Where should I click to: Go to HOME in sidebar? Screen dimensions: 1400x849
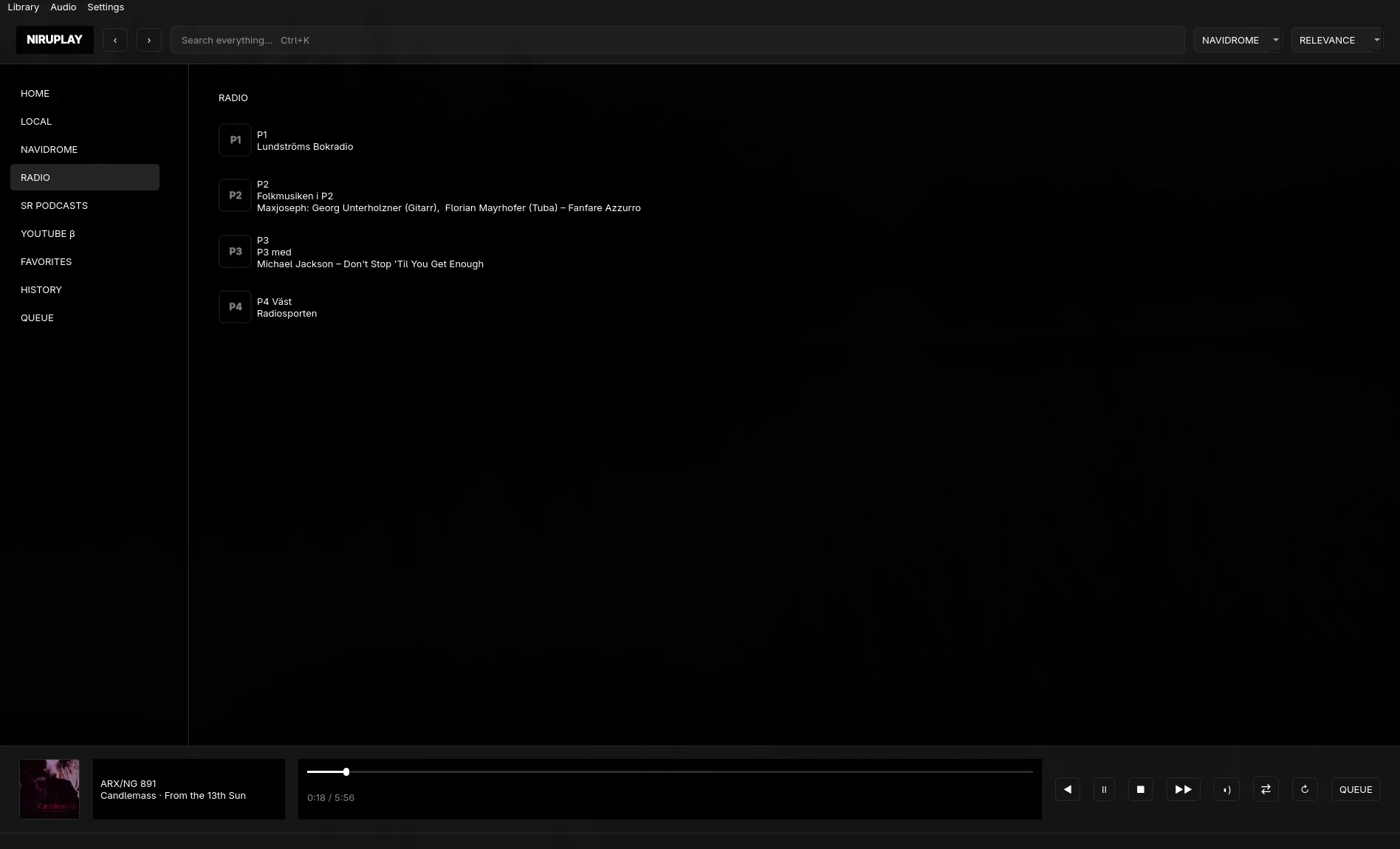click(x=85, y=93)
